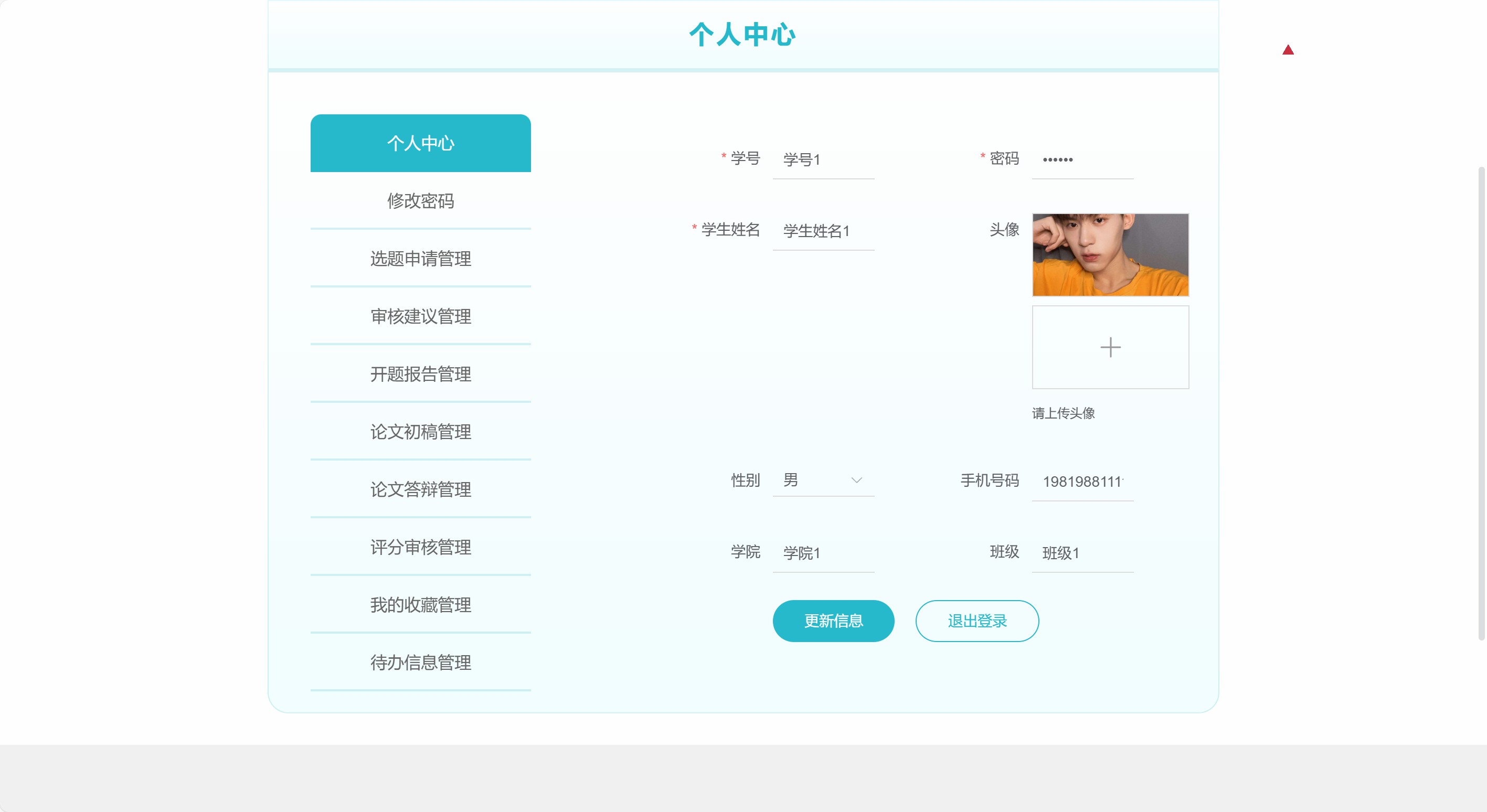Open 待办信息管理 in sidebar
1487x812 pixels.
click(x=420, y=663)
